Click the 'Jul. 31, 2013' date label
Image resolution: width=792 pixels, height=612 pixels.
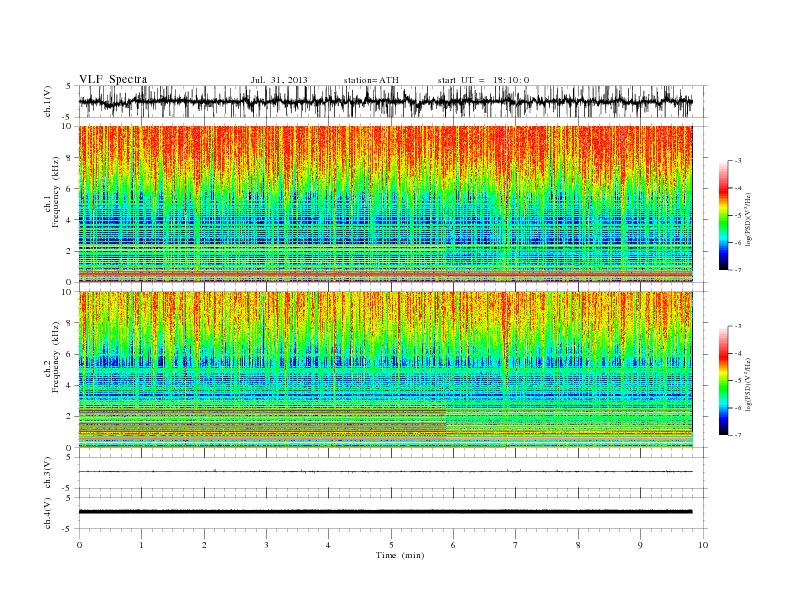pyautogui.click(x=279, y=80)
